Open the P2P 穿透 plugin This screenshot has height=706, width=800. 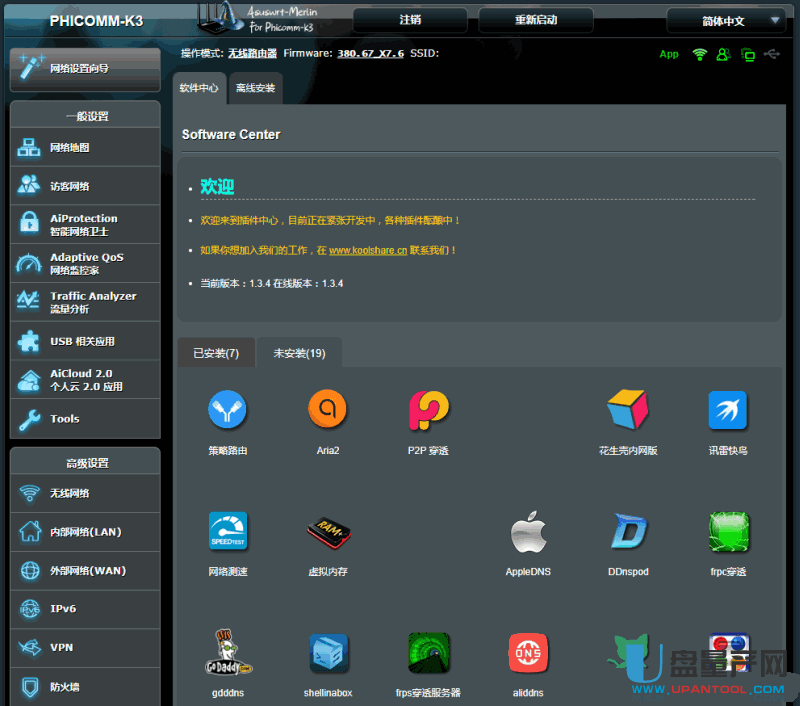pos(428,409)
